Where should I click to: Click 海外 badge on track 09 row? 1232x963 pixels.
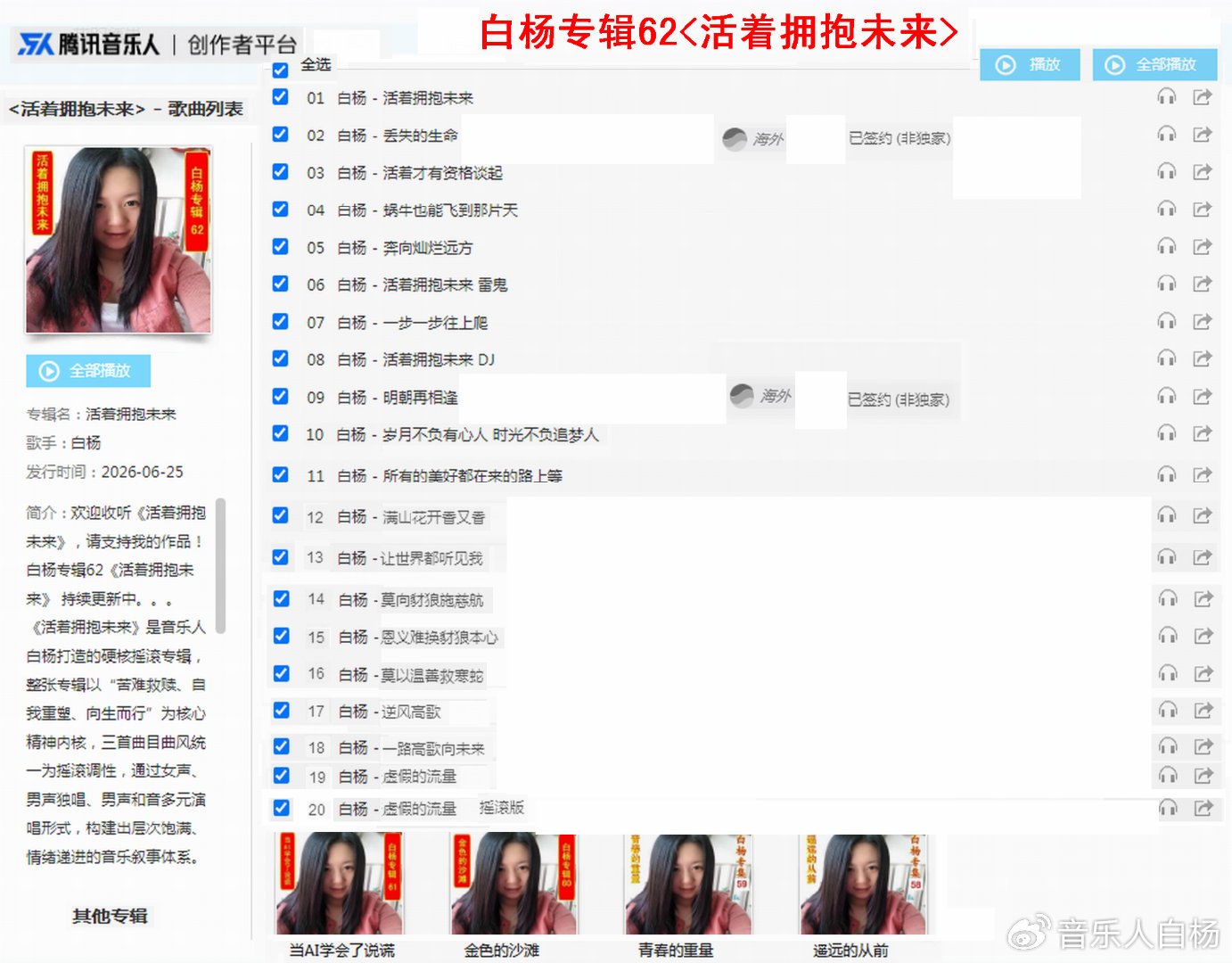760,396
